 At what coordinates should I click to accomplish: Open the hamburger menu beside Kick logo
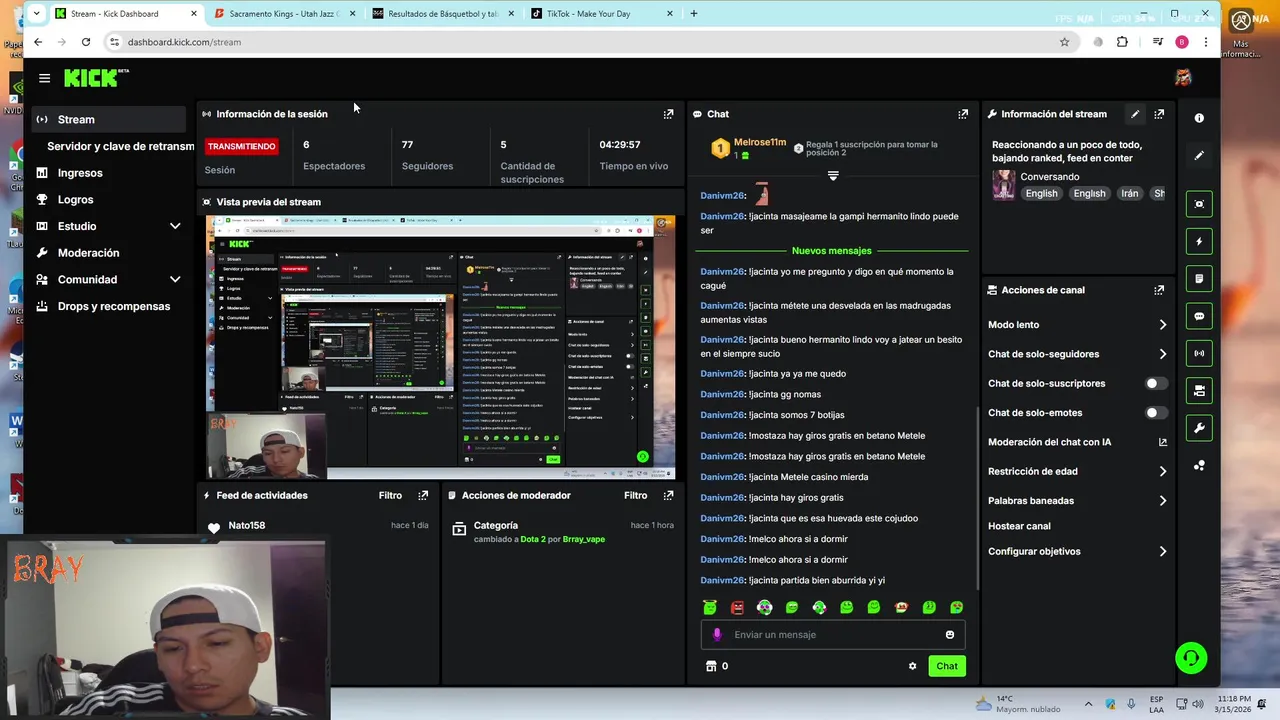point(44,78)
